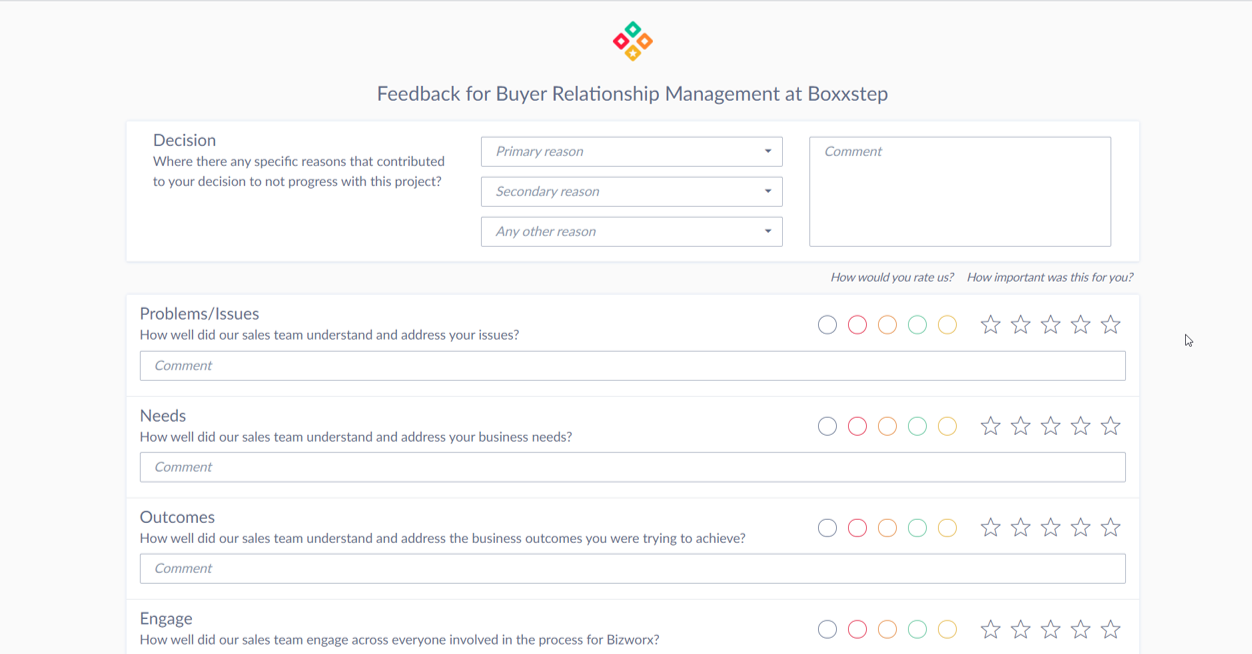Focus the Problems/Issues comment field
Screen dimensions: 1252x654
click(632, 366)
